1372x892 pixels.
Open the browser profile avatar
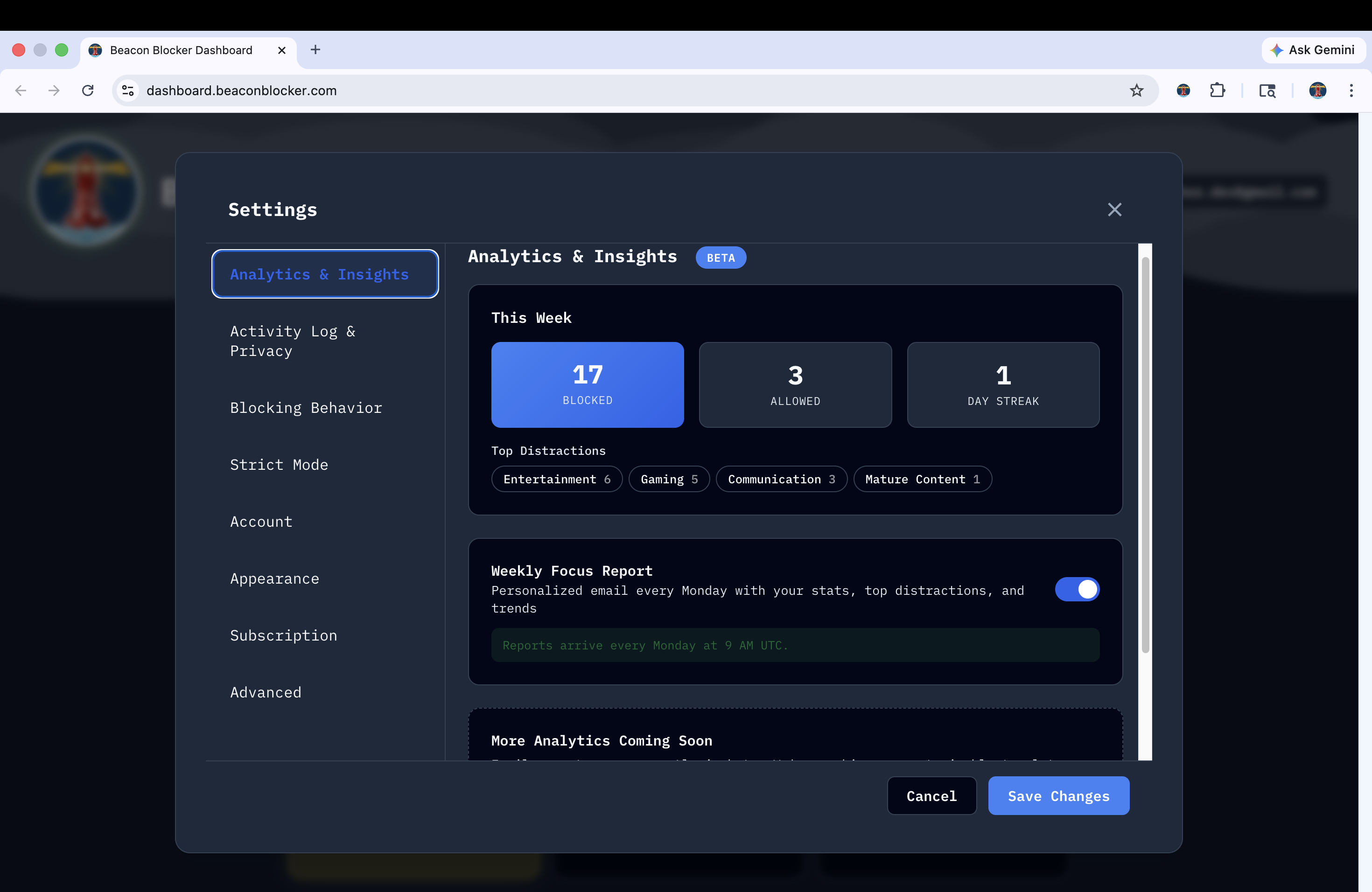click(x=1318, y=91)
